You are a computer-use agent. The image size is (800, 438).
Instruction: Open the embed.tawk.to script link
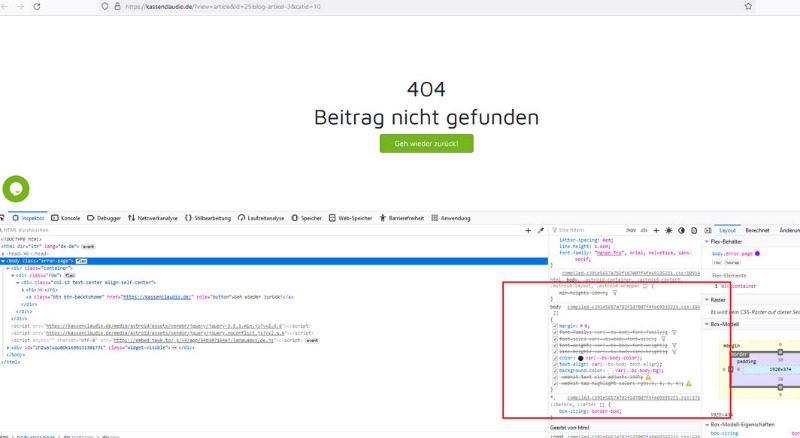click(x=194, y=340)
